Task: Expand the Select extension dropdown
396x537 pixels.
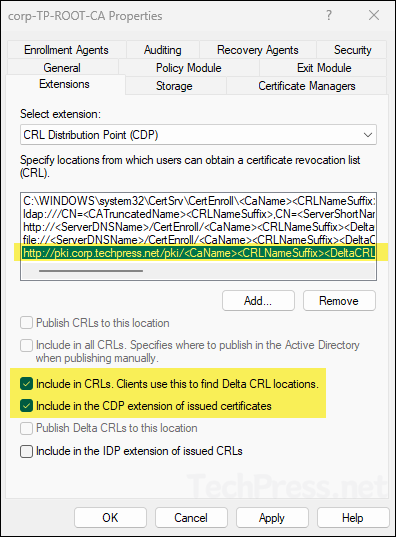Action: (x=198, y=135)
